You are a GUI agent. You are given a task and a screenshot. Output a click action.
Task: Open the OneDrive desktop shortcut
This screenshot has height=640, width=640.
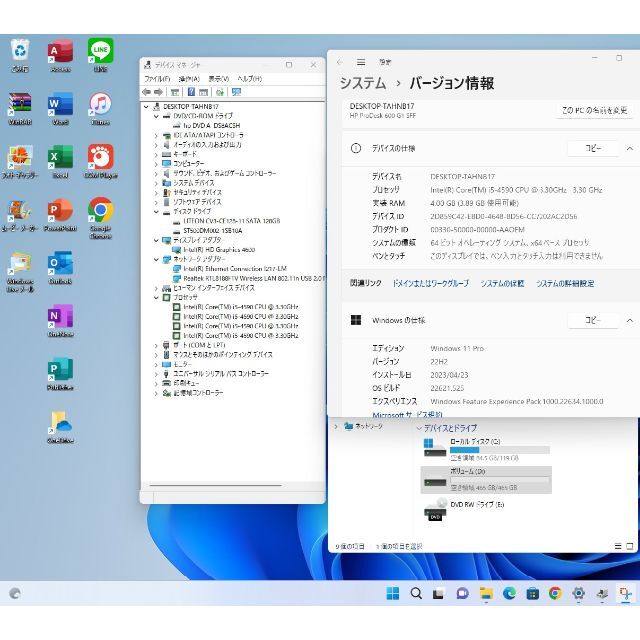60,427
